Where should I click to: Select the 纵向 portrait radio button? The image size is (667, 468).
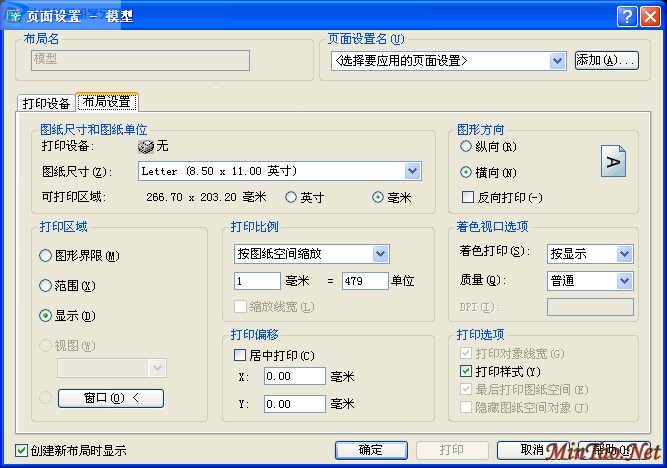pyautogui.click(x=466, y=146)
